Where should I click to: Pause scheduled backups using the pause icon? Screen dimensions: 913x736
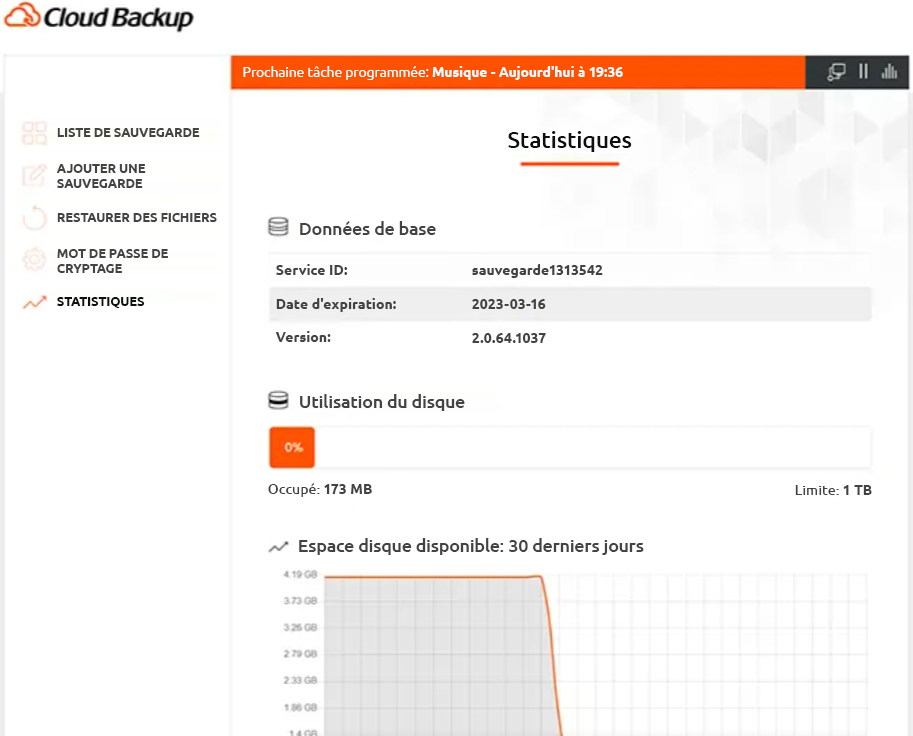click(x=863, y=71)
